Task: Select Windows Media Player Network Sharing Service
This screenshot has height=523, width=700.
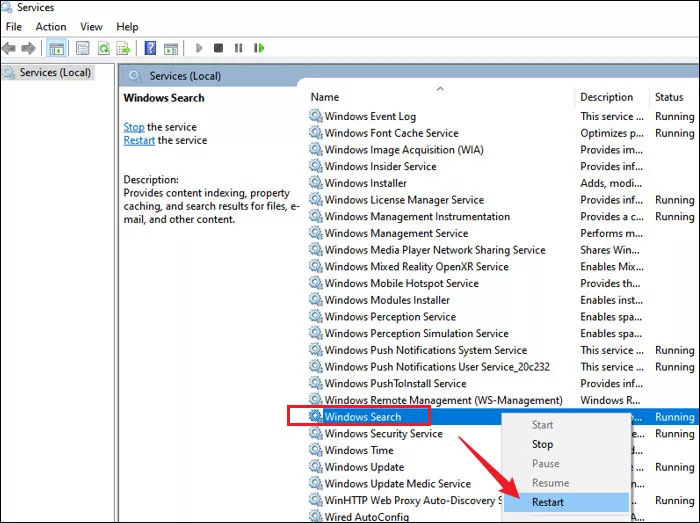Action: pos(435,249)
